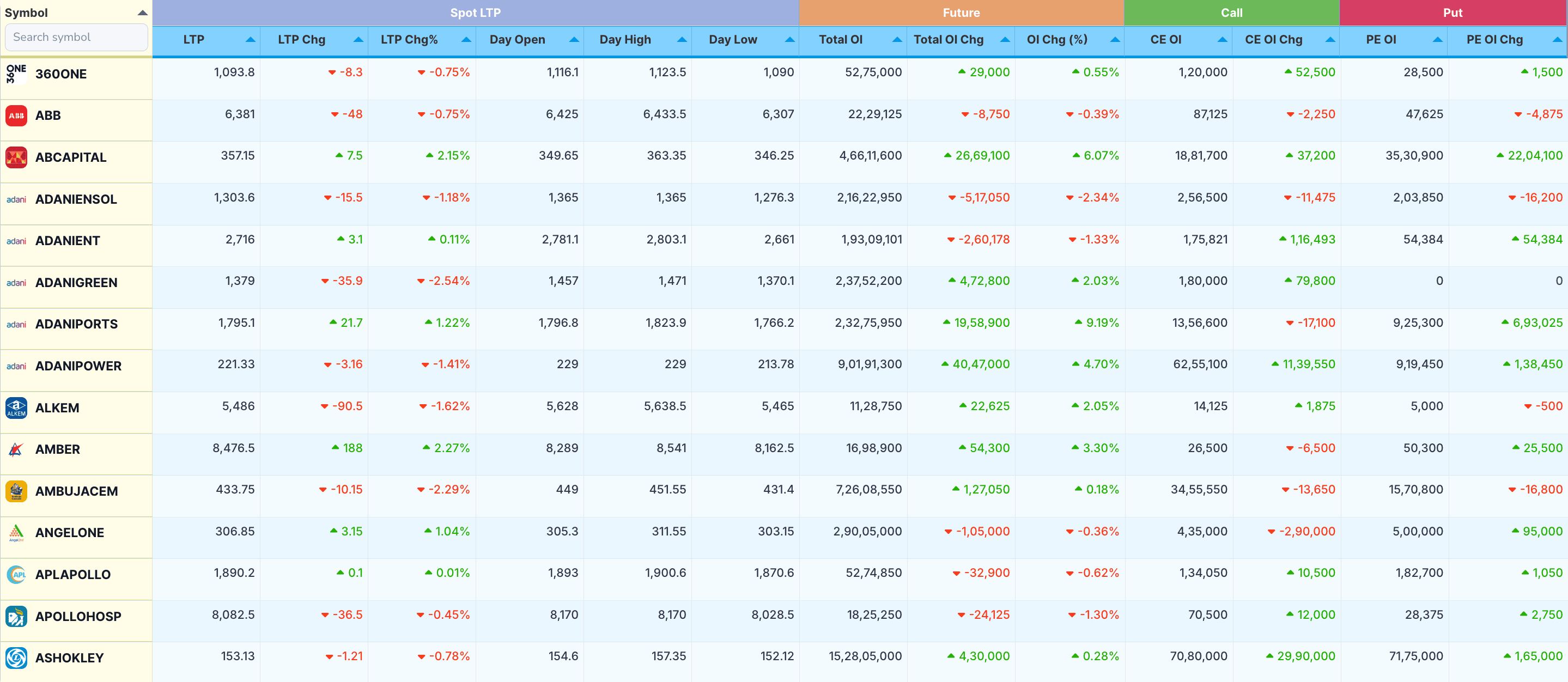Click the ASHOKLEY logo icon
Image resolution: width=1568 pixels, height=682 pixels.
16,657
